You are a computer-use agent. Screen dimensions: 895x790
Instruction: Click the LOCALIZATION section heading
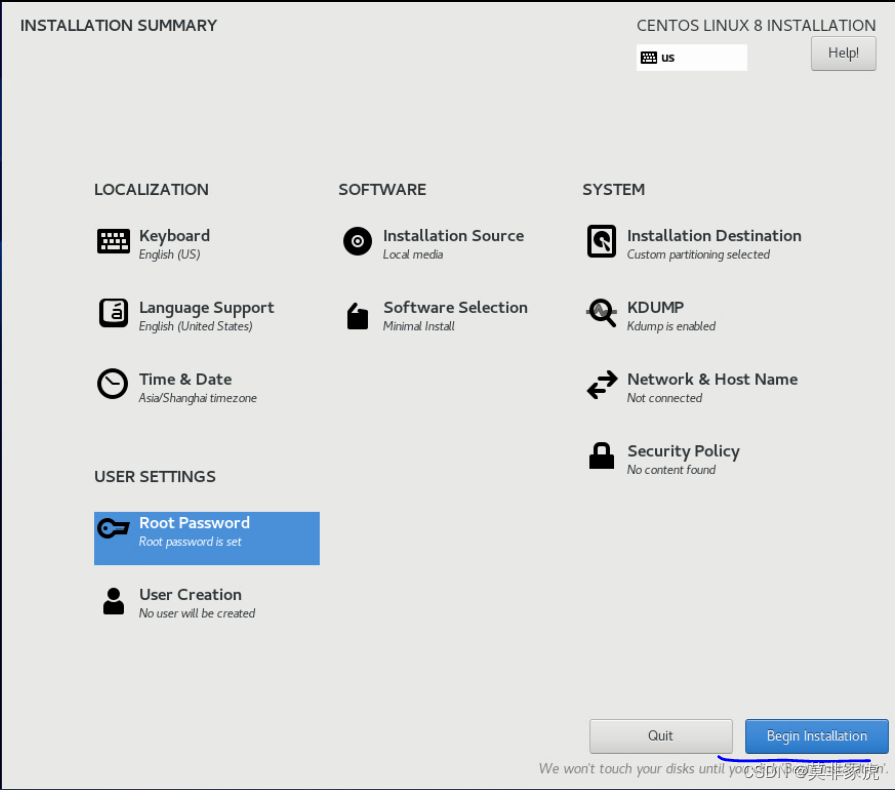tap(151, 190)
